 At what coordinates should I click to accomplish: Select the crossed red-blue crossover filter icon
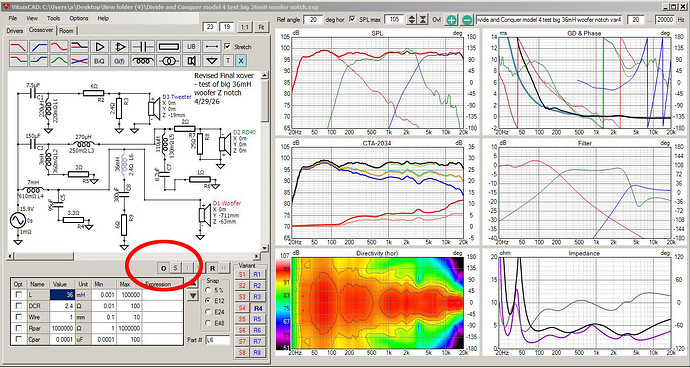coord(79,61)
